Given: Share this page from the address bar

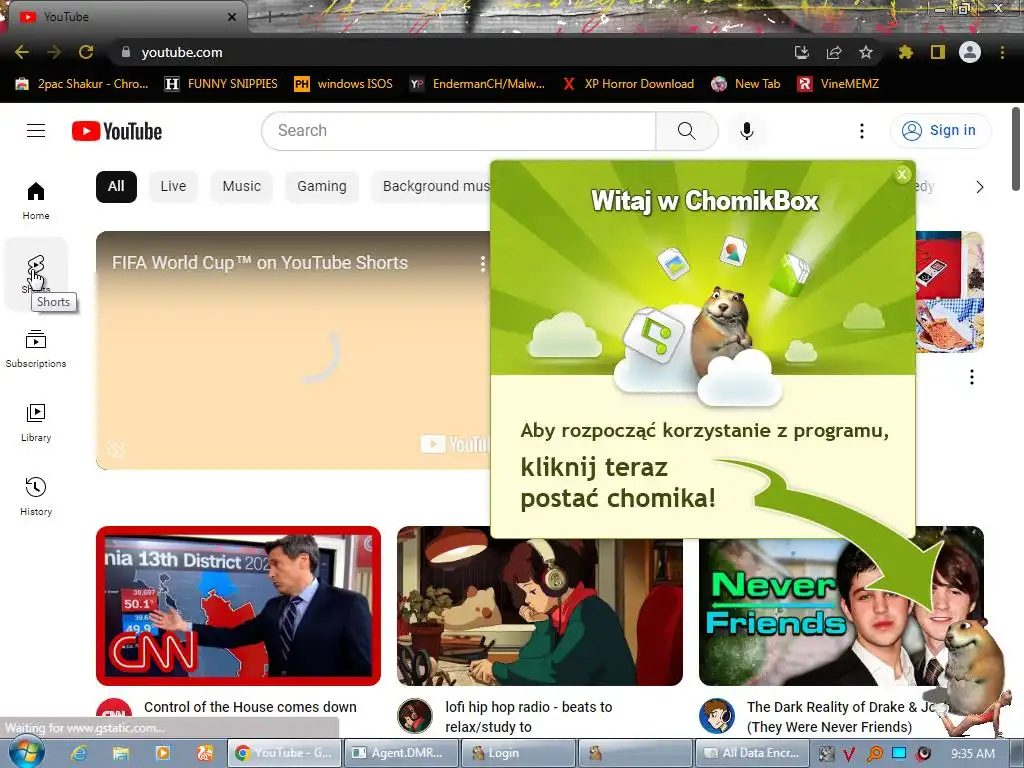Looking at the screenshot, I should (x=833, y=52).
